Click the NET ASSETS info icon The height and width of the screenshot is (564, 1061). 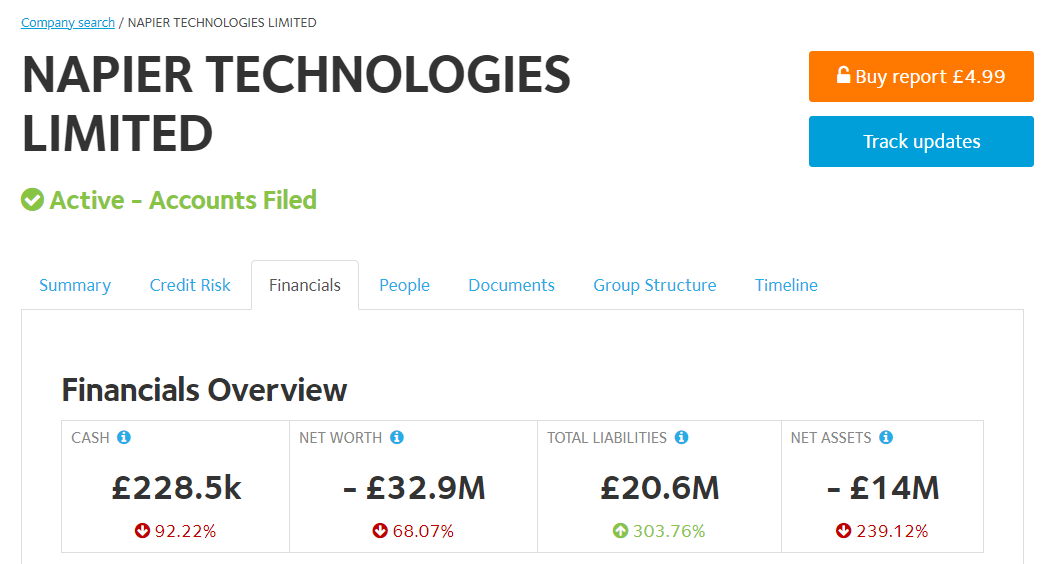point(886,438)
